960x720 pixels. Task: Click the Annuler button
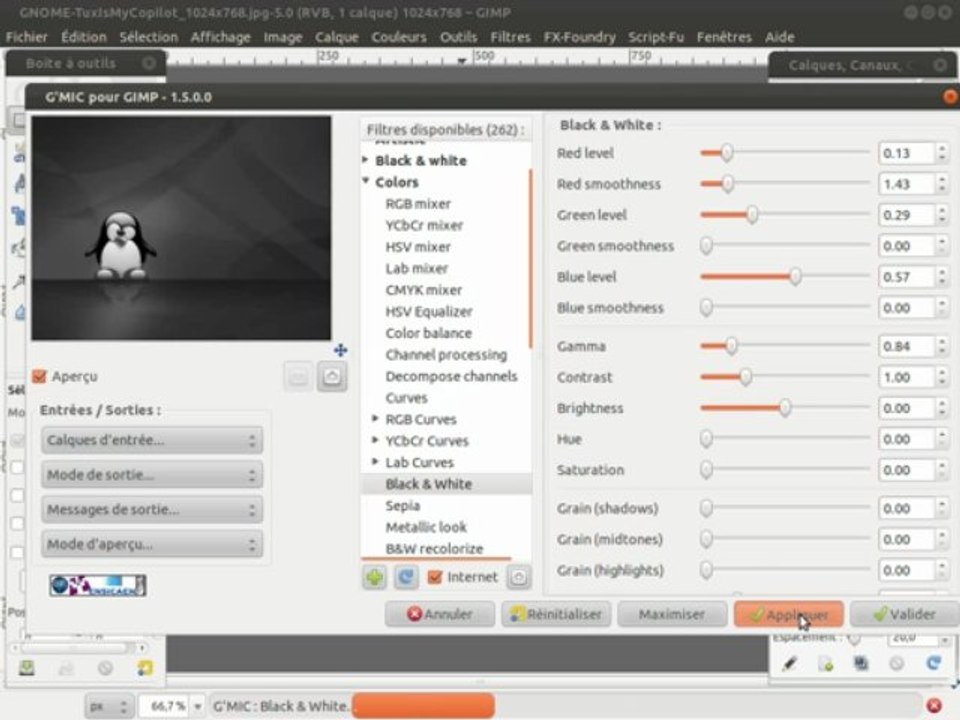tap(440, 614)
